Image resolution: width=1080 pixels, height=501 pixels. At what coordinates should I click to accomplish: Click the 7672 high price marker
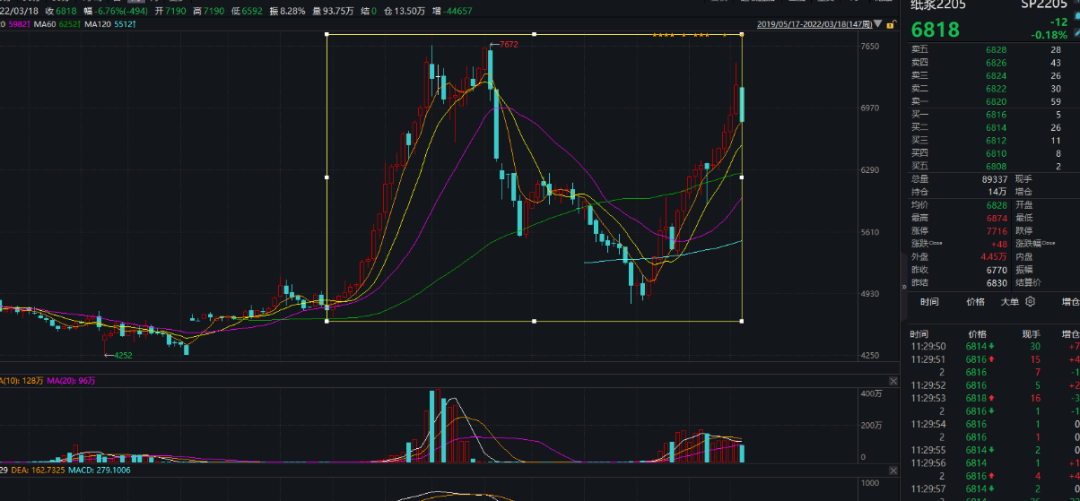[x=508, y=45]
